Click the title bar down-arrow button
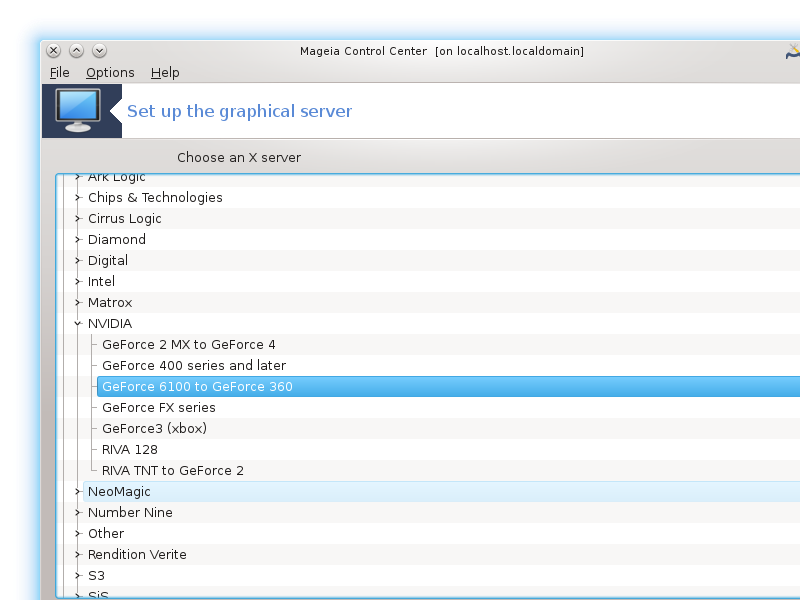Screen dimensions: 800x600 tap(99, 51)
